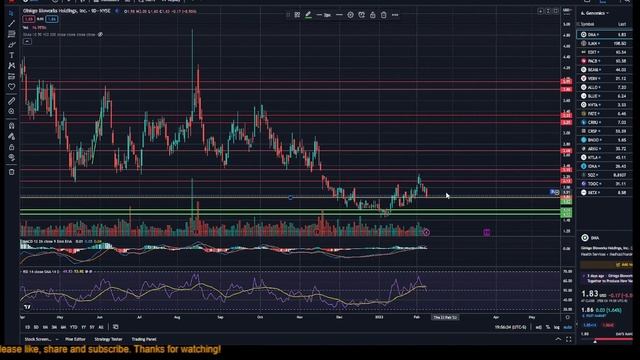Click earnings marker circle on time axis
640x360 pixels.
click(426, 232)
